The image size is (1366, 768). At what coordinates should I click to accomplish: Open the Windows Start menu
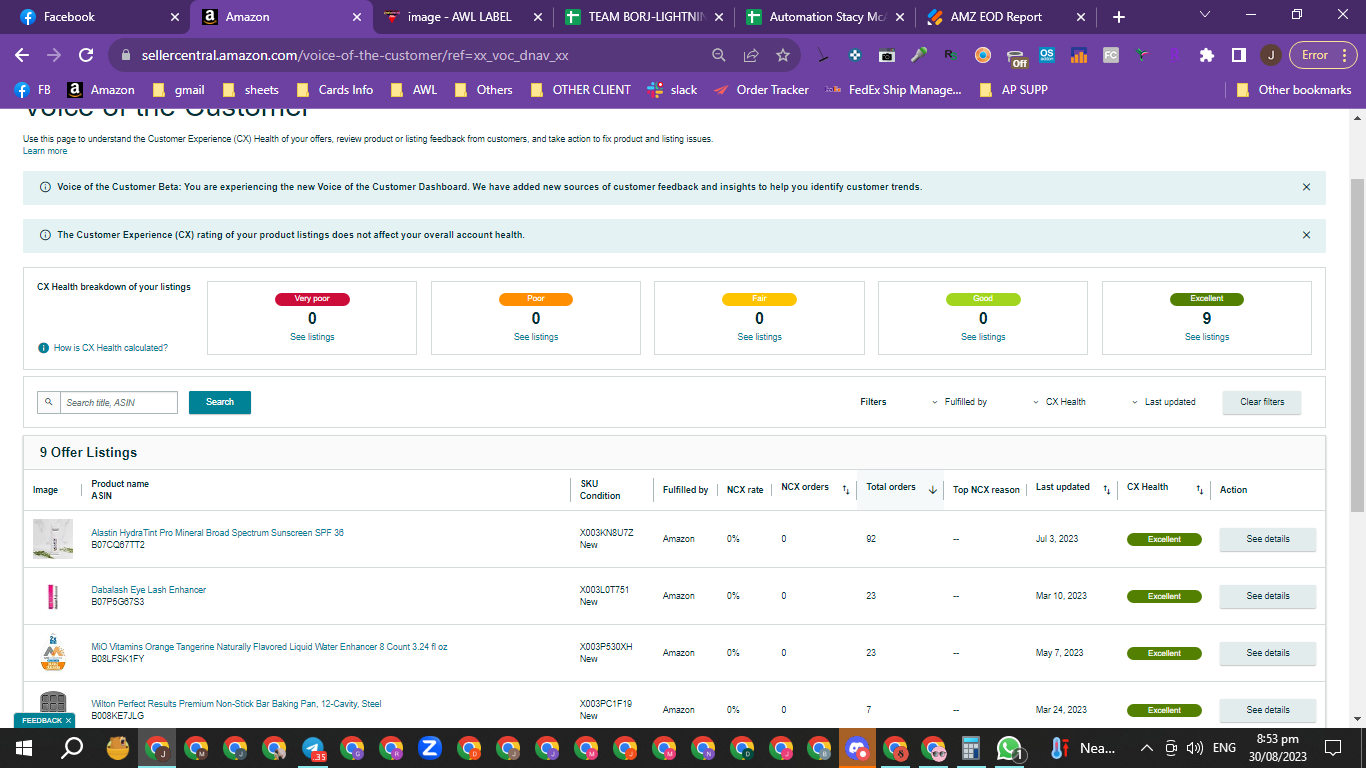[24, 748]
